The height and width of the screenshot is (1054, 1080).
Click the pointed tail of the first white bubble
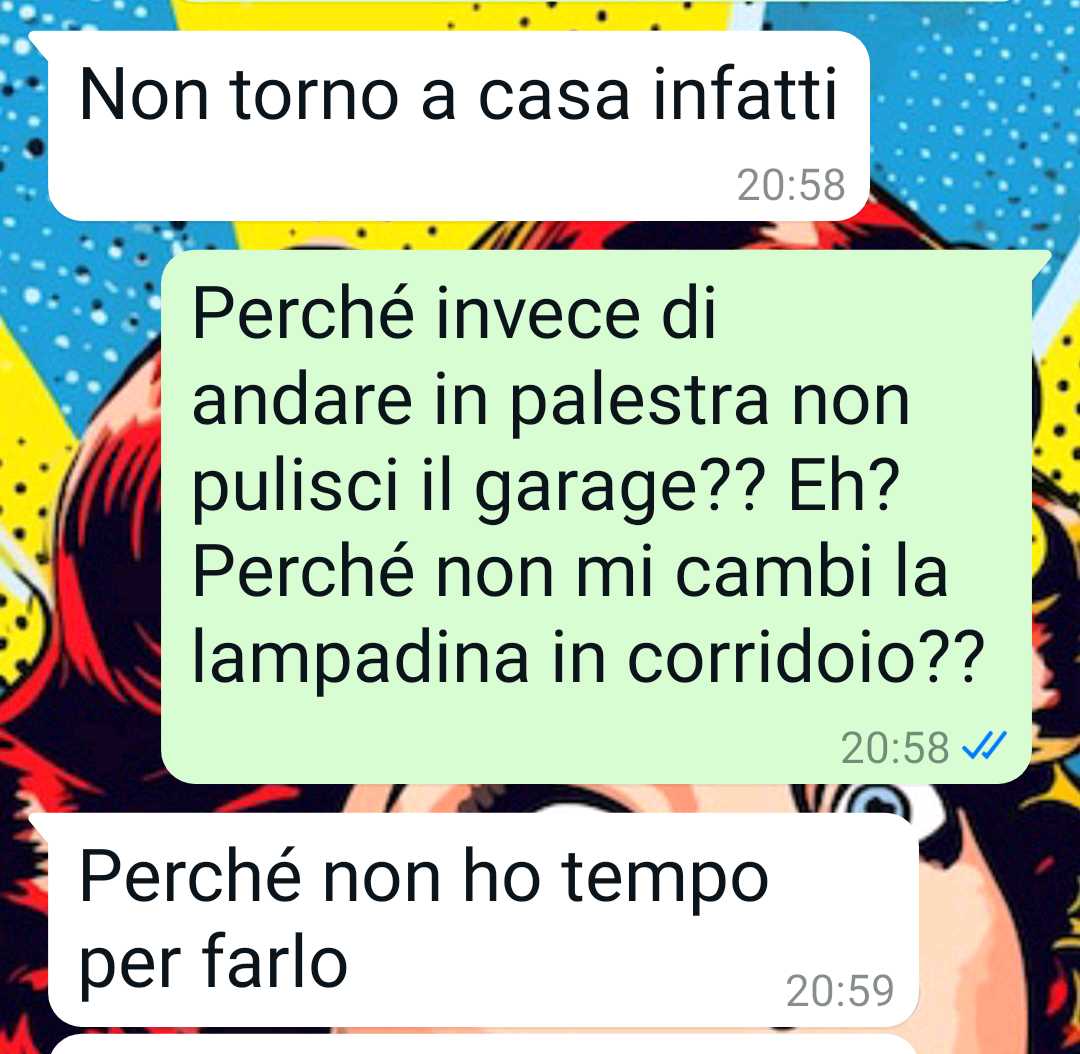tap(40, 43)
